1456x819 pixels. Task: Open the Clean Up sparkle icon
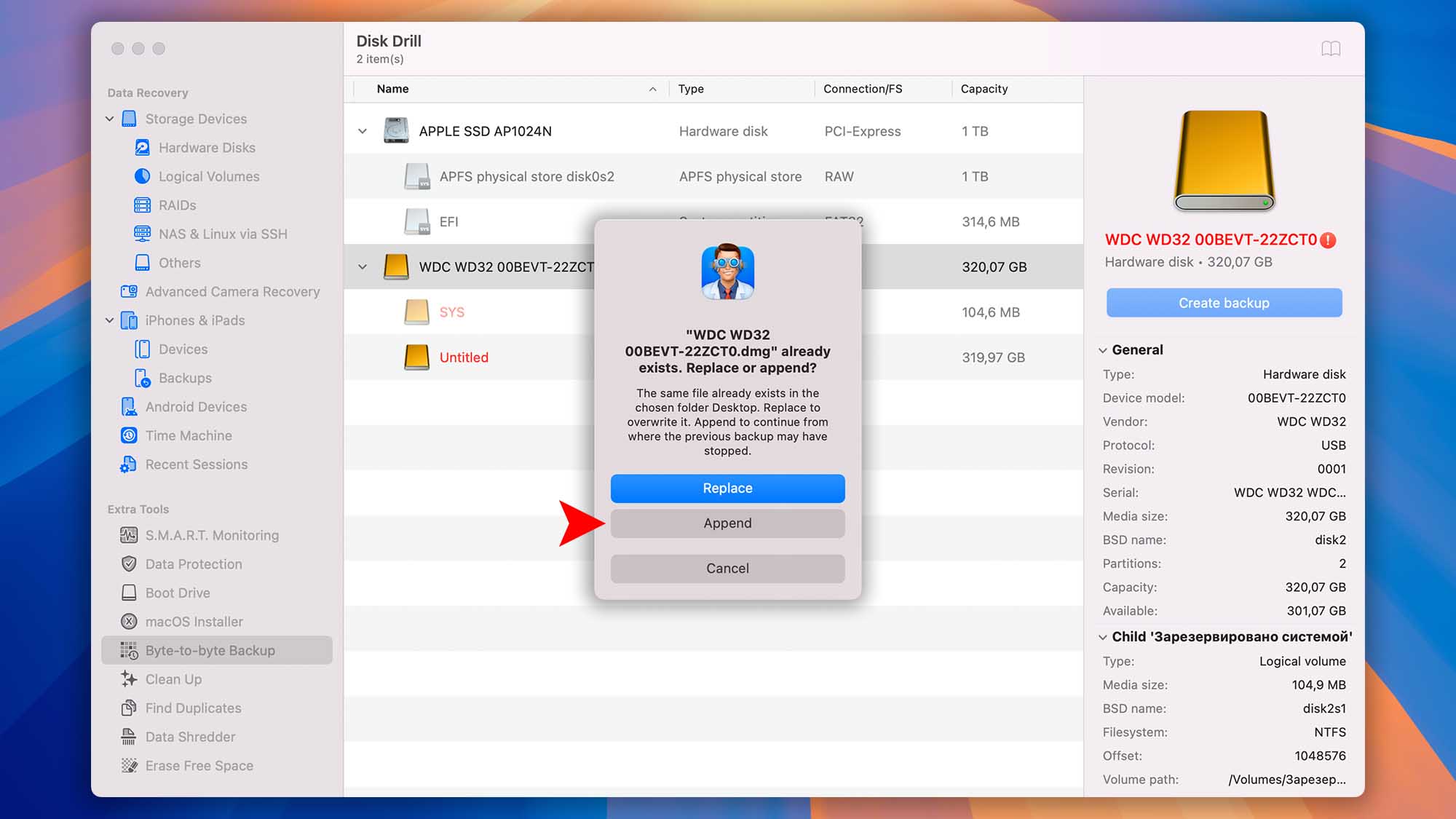[129, 679]
